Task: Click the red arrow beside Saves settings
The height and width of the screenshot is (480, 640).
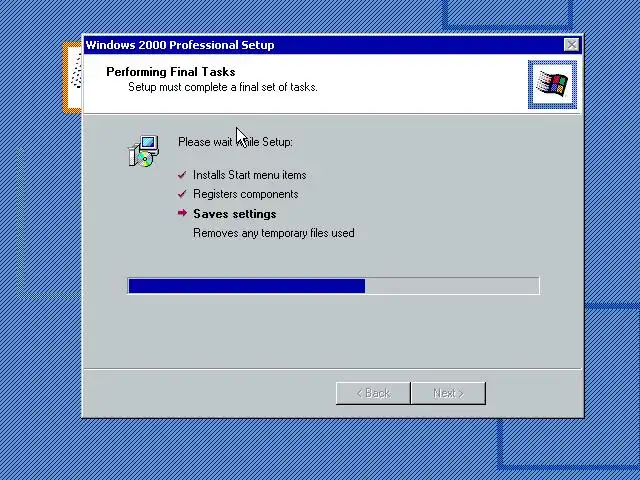Action: 182,213
